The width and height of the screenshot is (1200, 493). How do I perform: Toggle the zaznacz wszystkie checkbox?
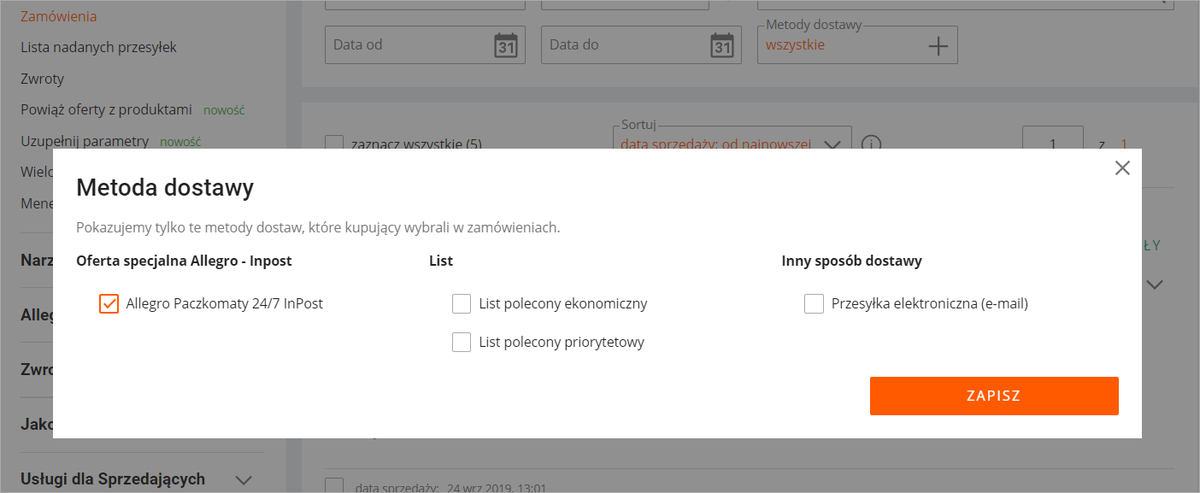pos(335,144)
